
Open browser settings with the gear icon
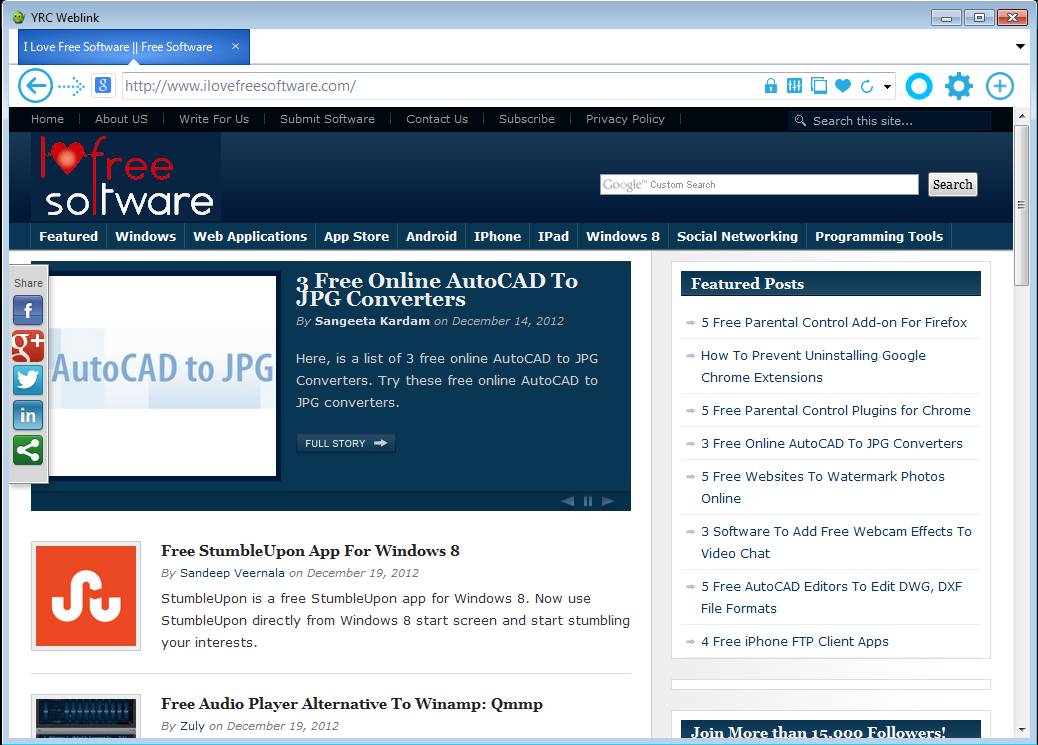click(959, 86)
